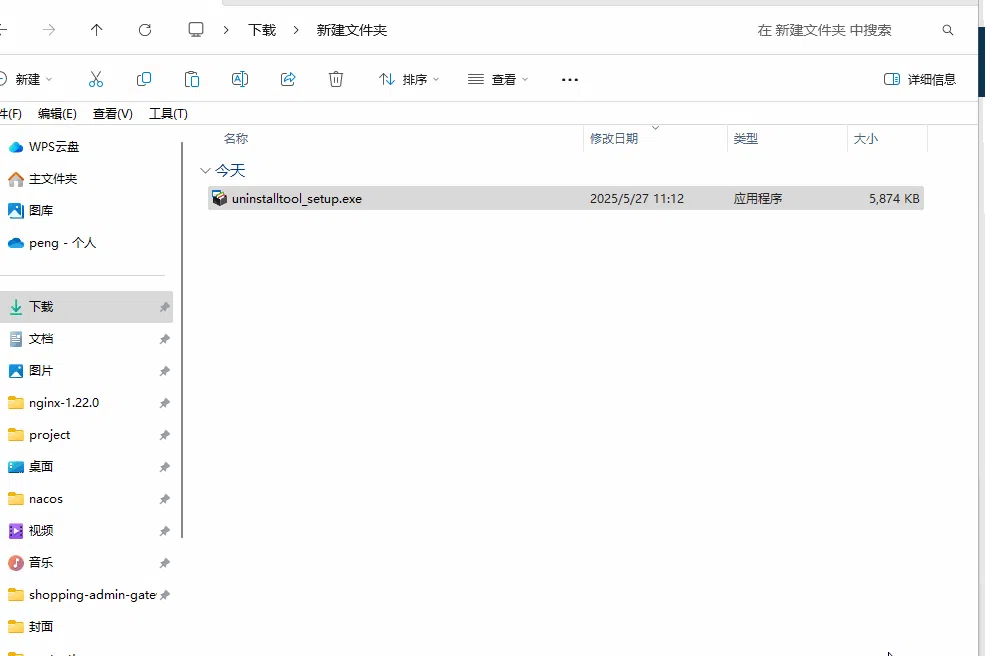This screenshot has height=656, width=985.
Task: Open the 编辑(E) menu
Action: pyautogui.click(x=57, y=113)
